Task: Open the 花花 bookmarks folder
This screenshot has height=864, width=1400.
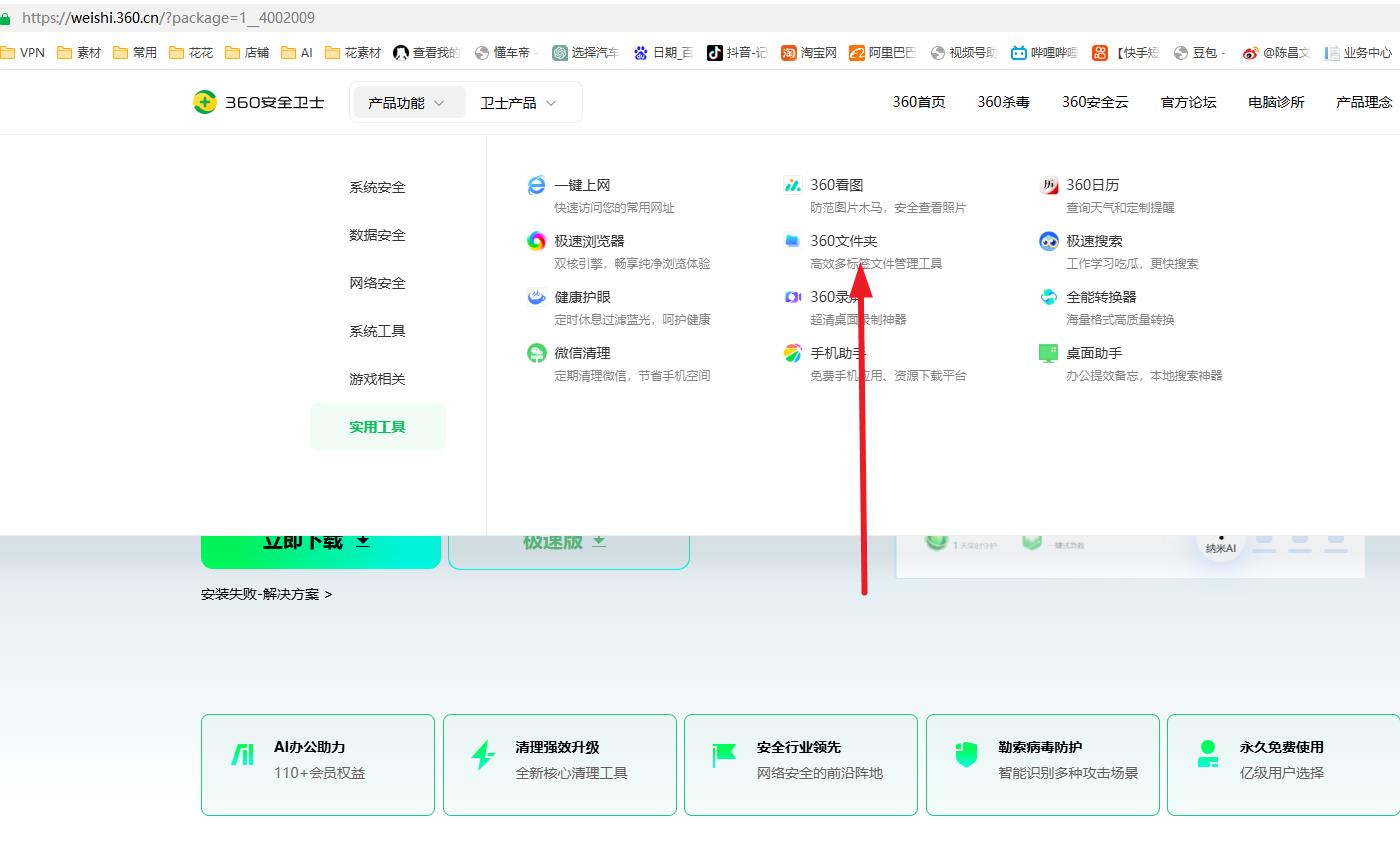Action: click(x=191, y=53)
